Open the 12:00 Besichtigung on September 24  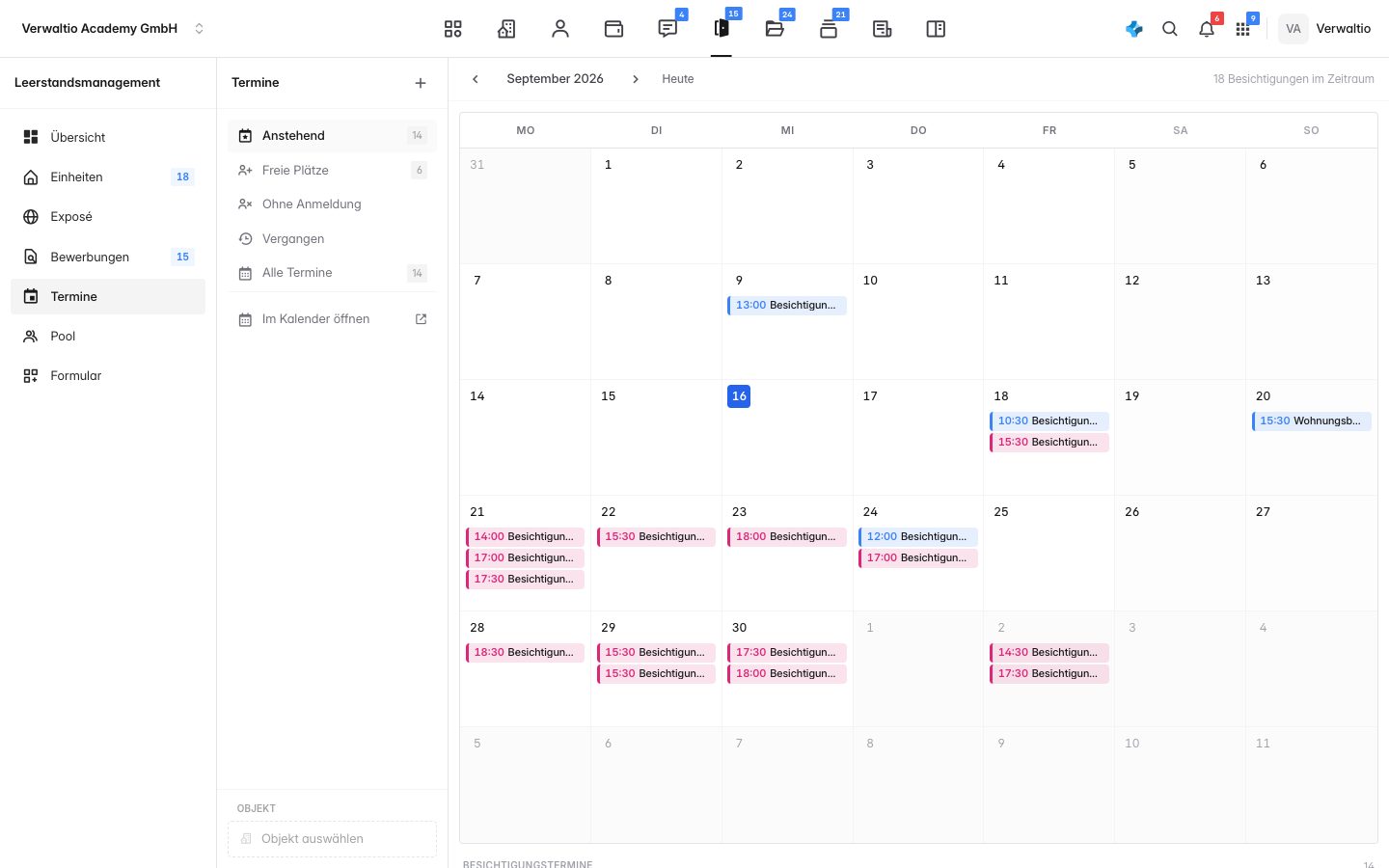click(x=918, y=537)
